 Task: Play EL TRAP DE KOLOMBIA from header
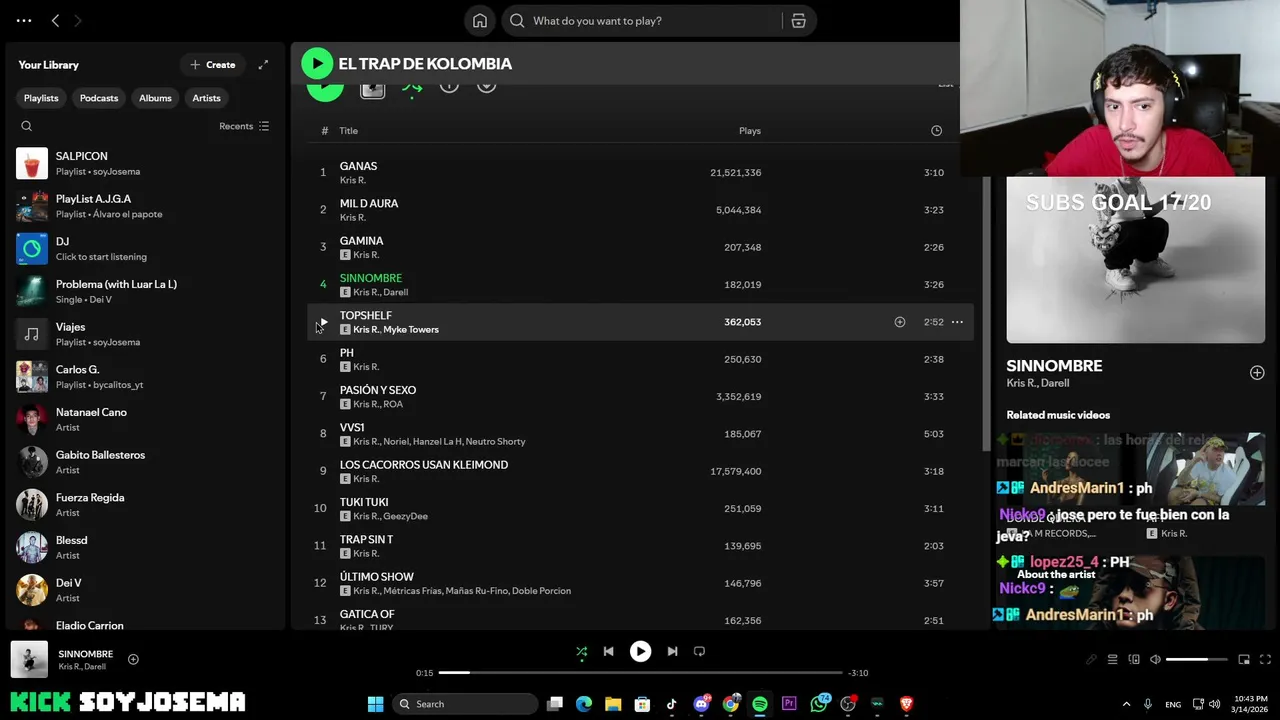317,63
